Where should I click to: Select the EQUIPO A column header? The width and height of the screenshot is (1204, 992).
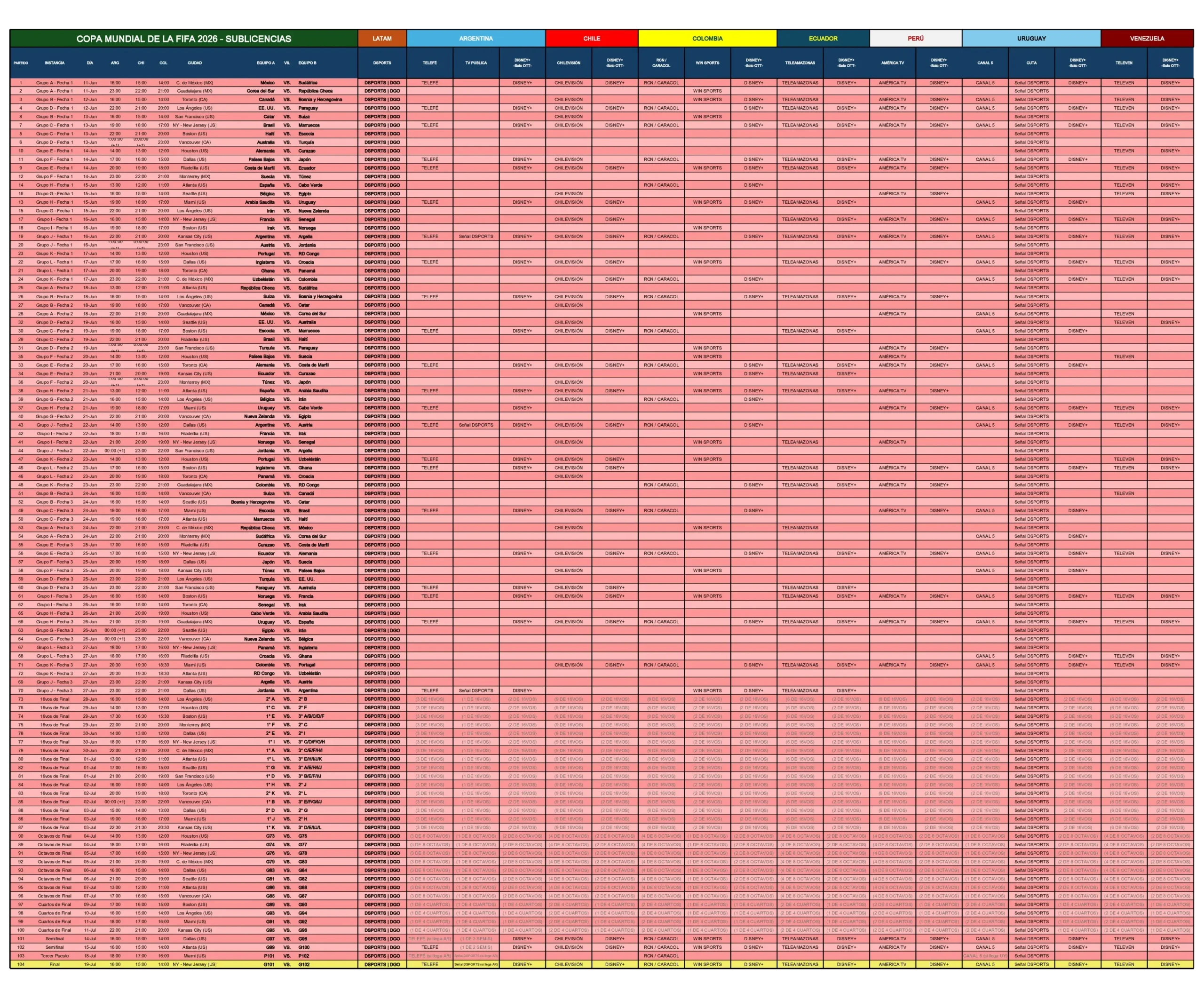266,63
